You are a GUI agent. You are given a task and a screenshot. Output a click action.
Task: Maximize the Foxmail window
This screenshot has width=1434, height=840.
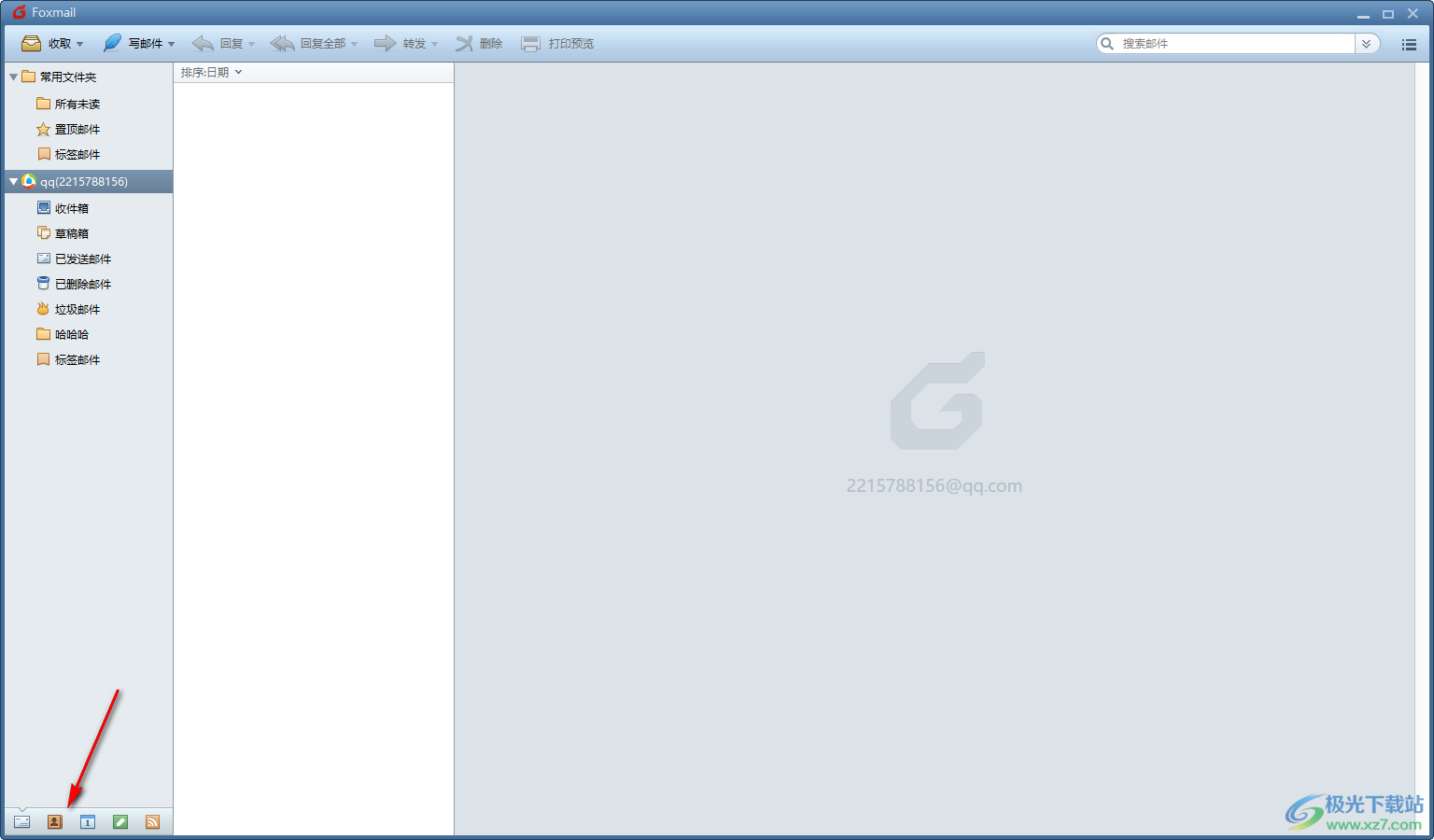pos(1388,14)
